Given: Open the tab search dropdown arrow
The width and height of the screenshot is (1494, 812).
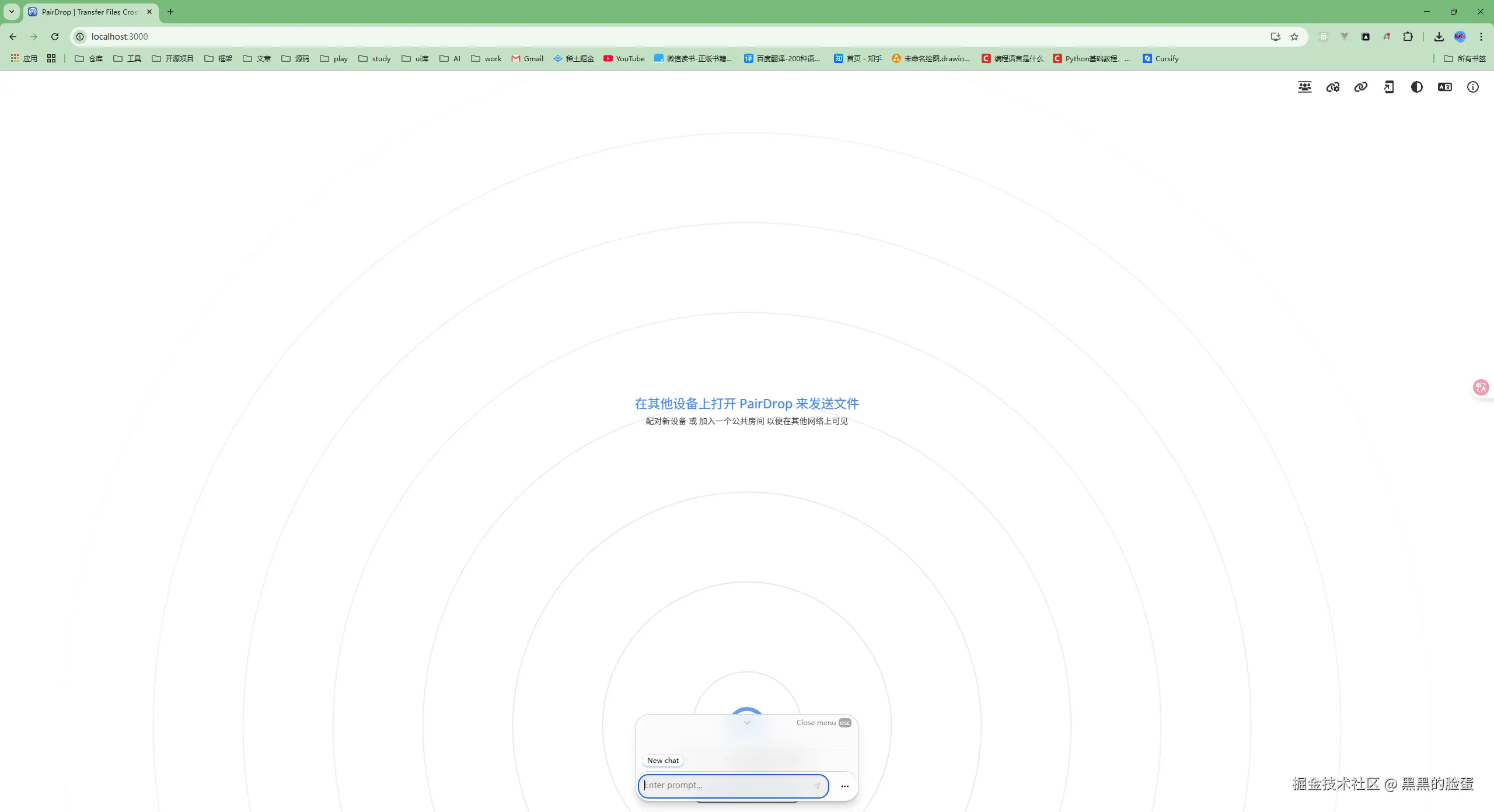Looking at the screenshot, I should point(11,12).
